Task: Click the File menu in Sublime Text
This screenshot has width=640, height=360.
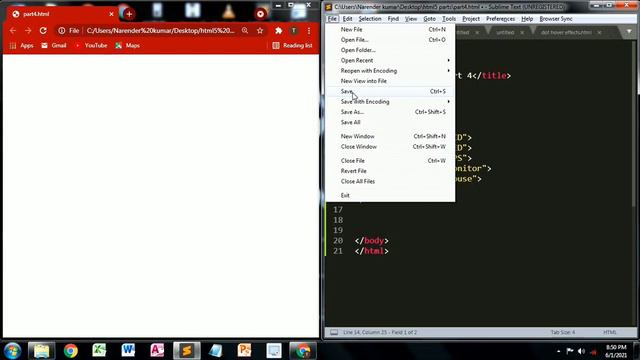Action: point(332,19)
